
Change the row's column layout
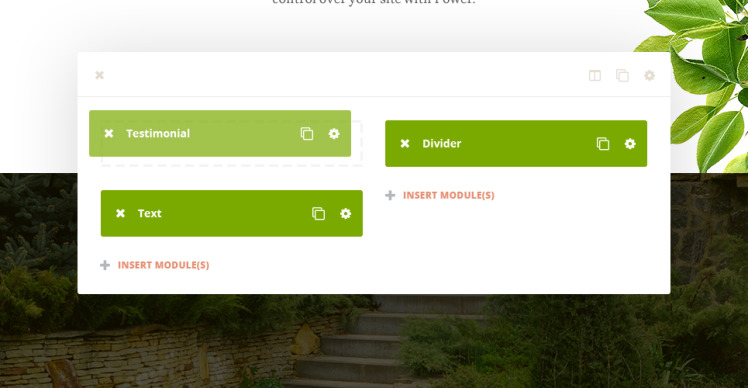595,75
